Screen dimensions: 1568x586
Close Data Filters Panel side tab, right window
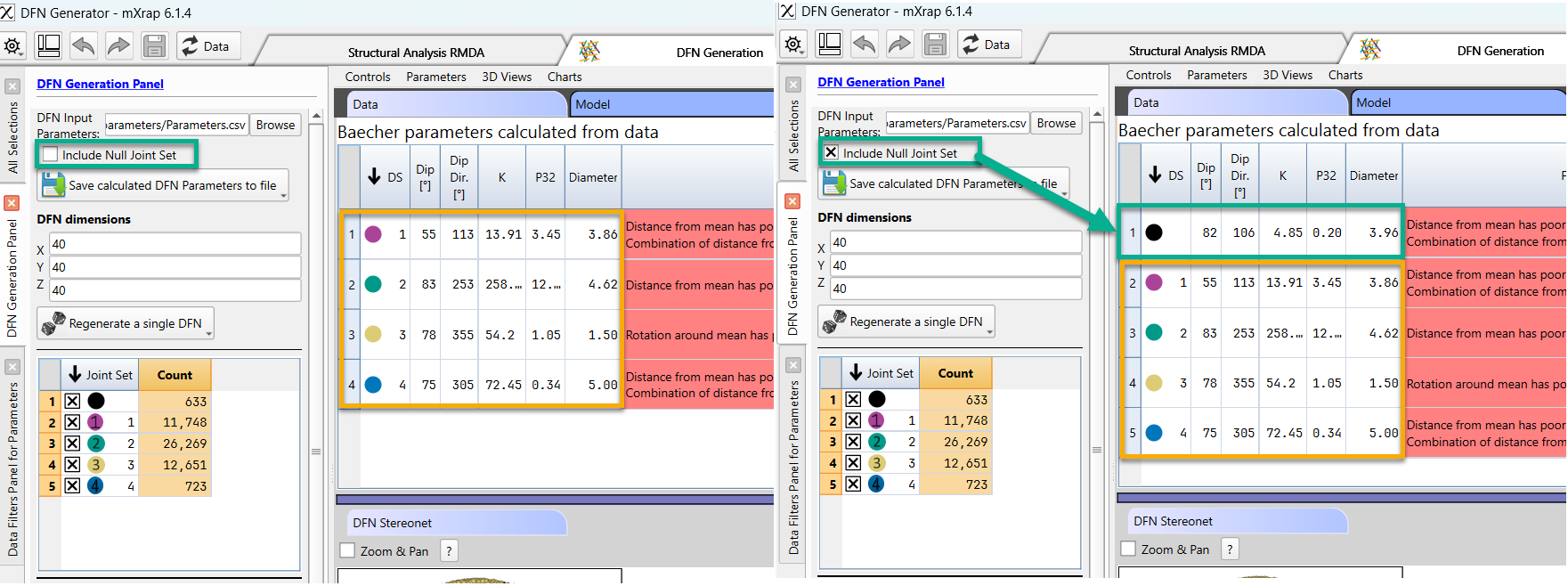[793, 365]
